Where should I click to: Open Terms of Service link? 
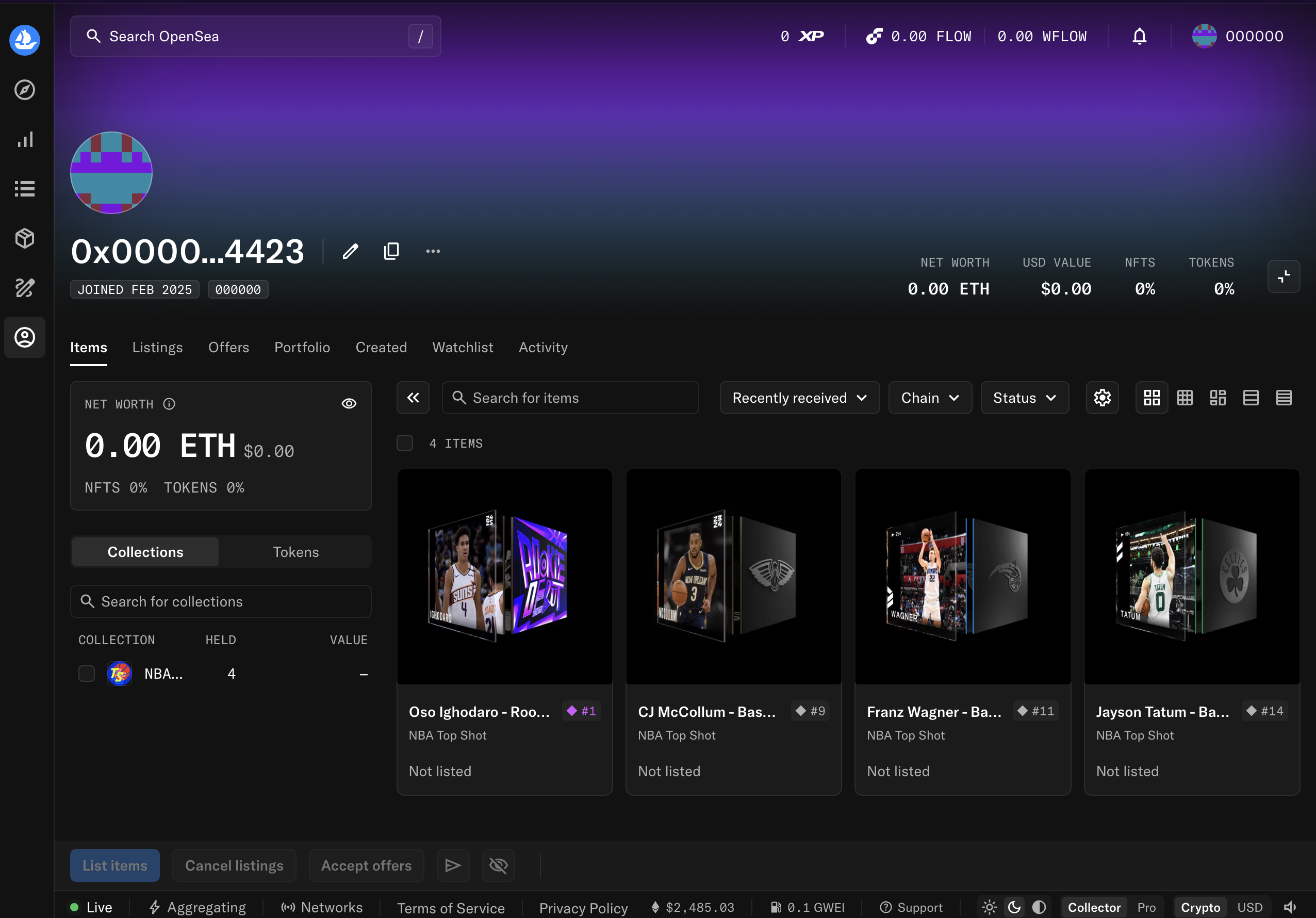[x=451, y=908]
